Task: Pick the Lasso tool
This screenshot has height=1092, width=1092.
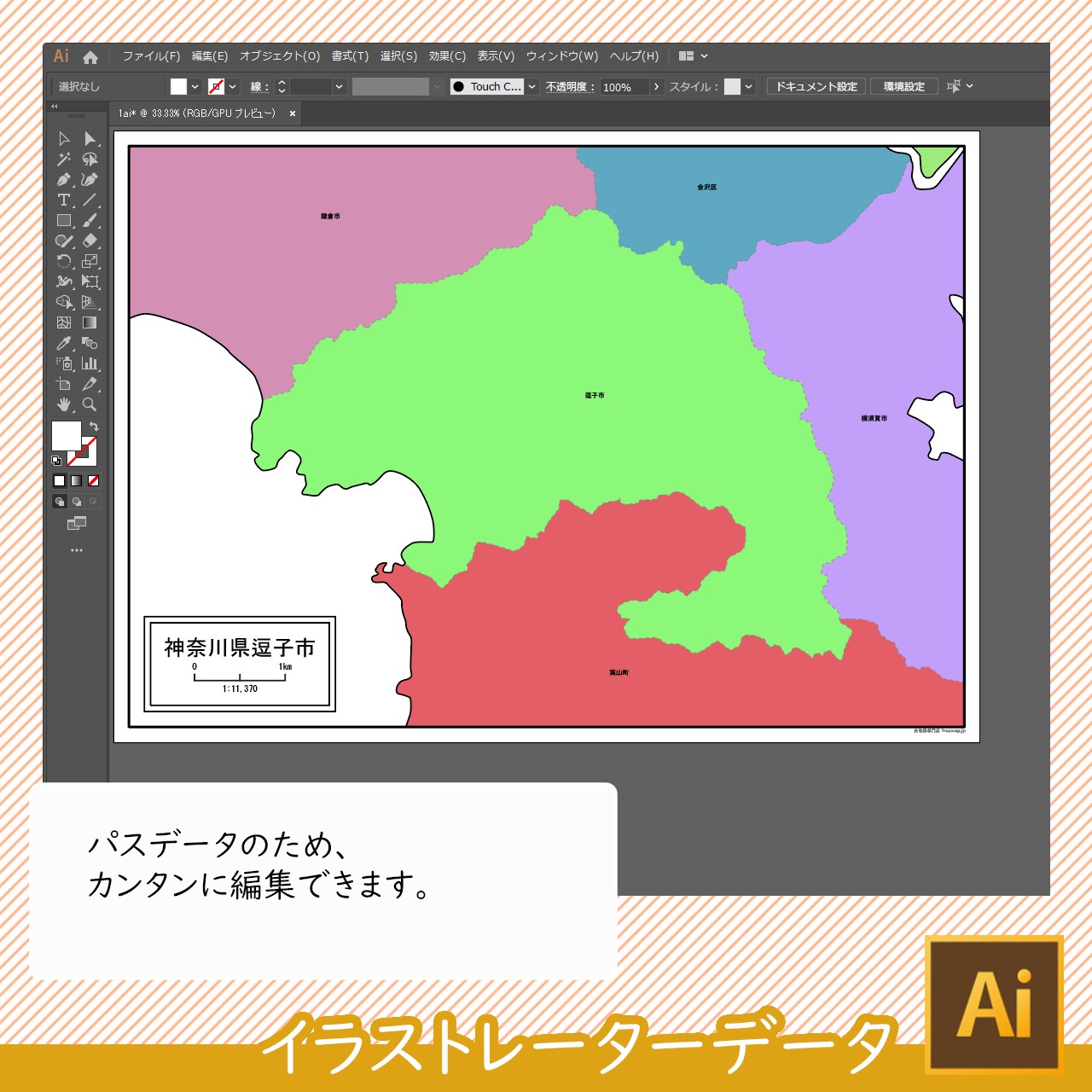Action: (90, 160)
